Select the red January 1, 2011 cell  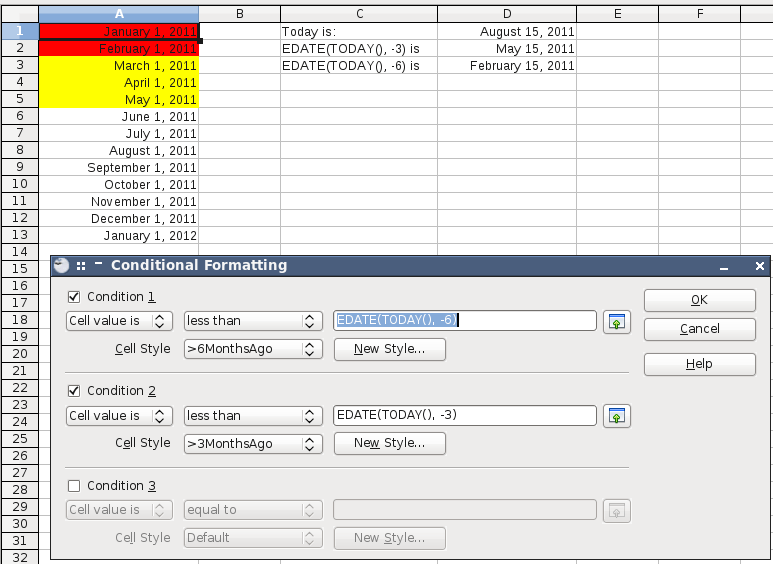pyautogui.click(x=119, y=32)
